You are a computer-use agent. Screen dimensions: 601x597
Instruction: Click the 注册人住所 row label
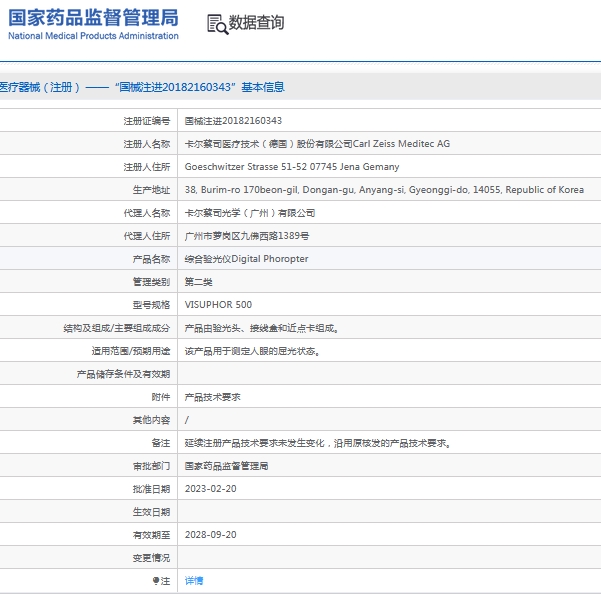tap(147, 167)
